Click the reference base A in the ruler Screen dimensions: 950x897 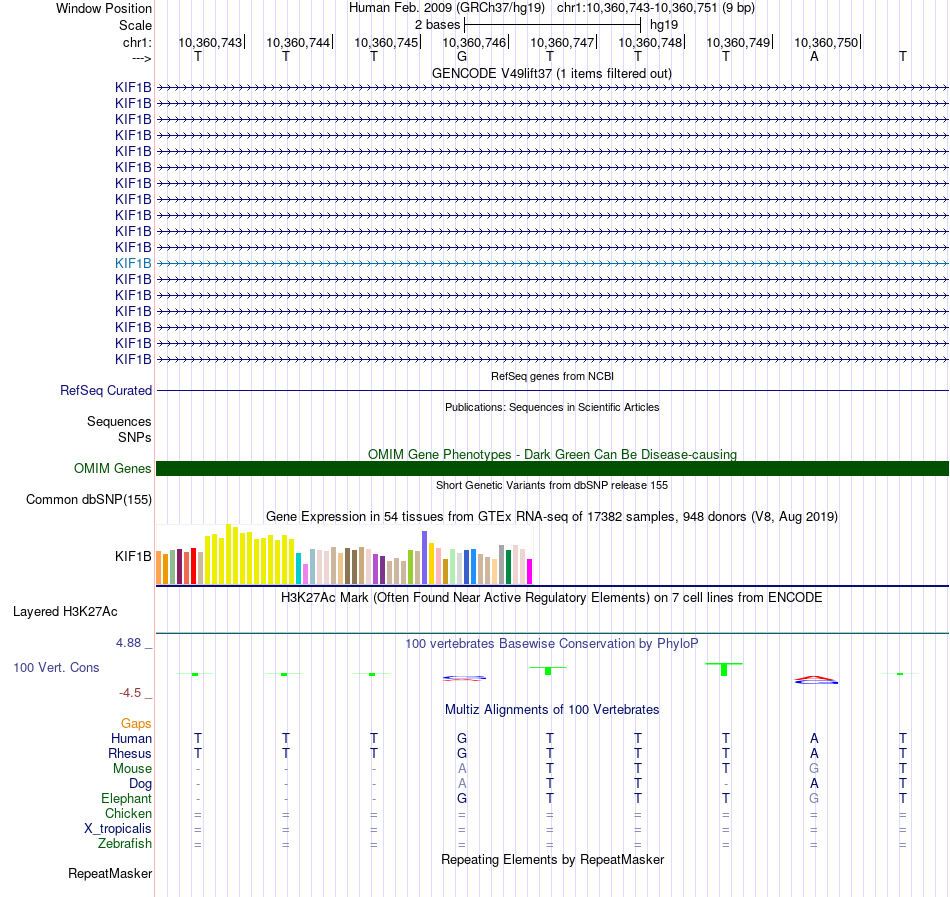814,56
